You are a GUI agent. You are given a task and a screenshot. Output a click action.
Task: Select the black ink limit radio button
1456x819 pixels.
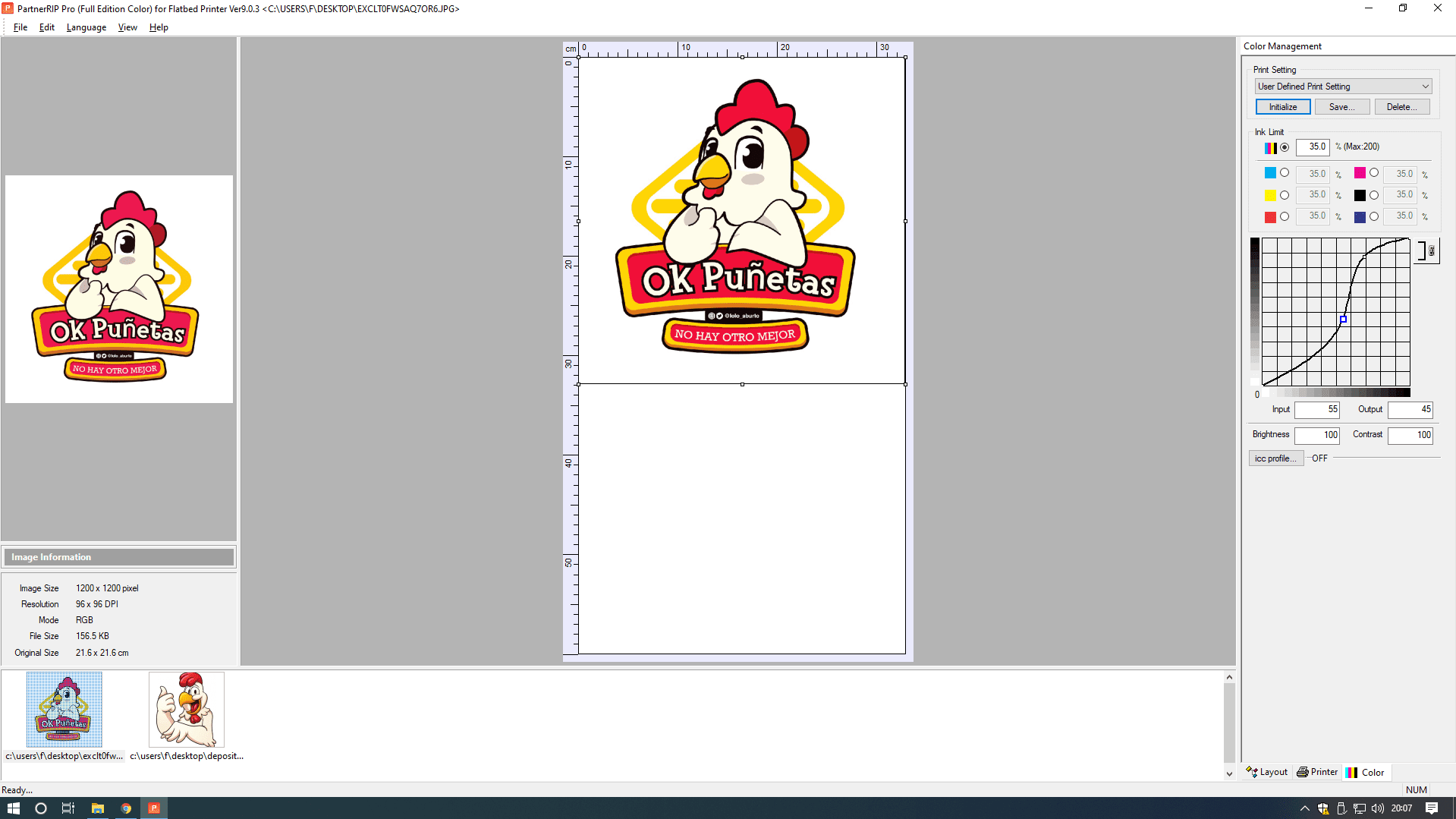tap(1374, 195)
